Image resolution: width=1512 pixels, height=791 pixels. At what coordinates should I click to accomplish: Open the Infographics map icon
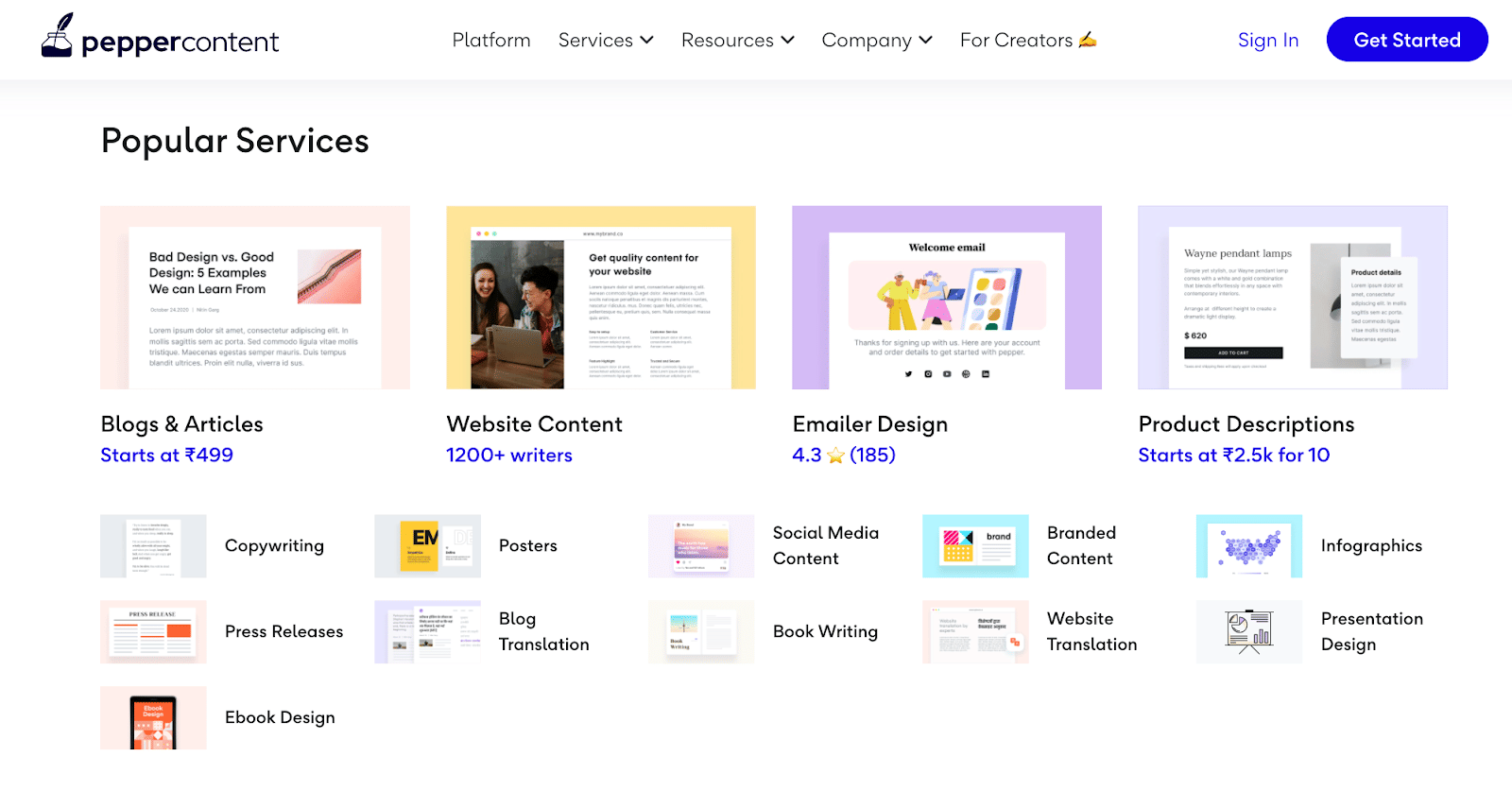click(1248, 546)
